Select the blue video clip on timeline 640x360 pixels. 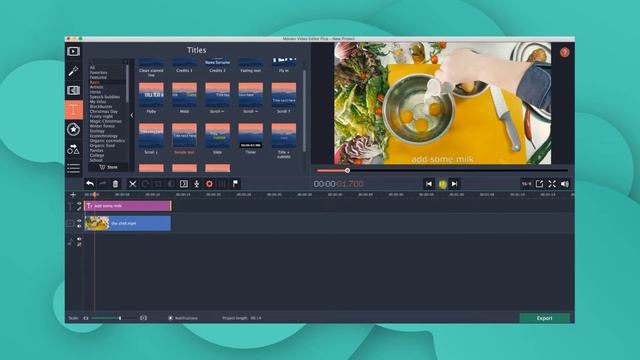point(128,223)
